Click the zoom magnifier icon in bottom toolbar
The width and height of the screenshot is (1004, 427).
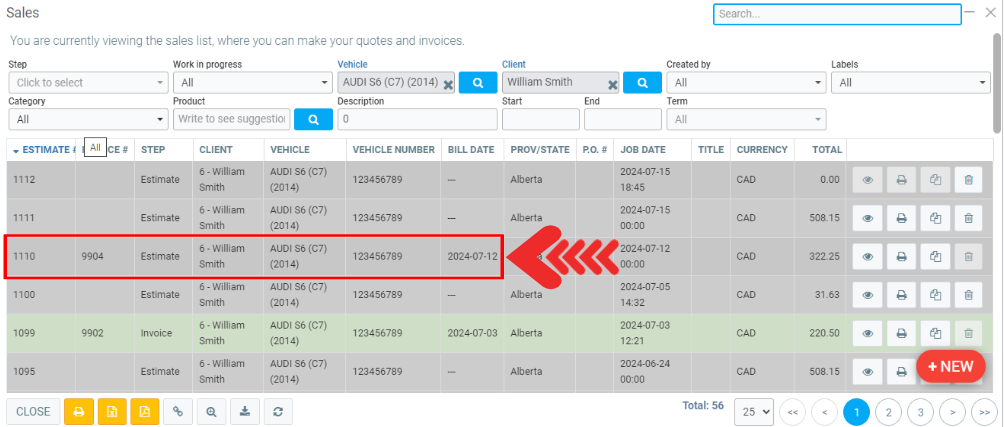(x=211, y=411)
